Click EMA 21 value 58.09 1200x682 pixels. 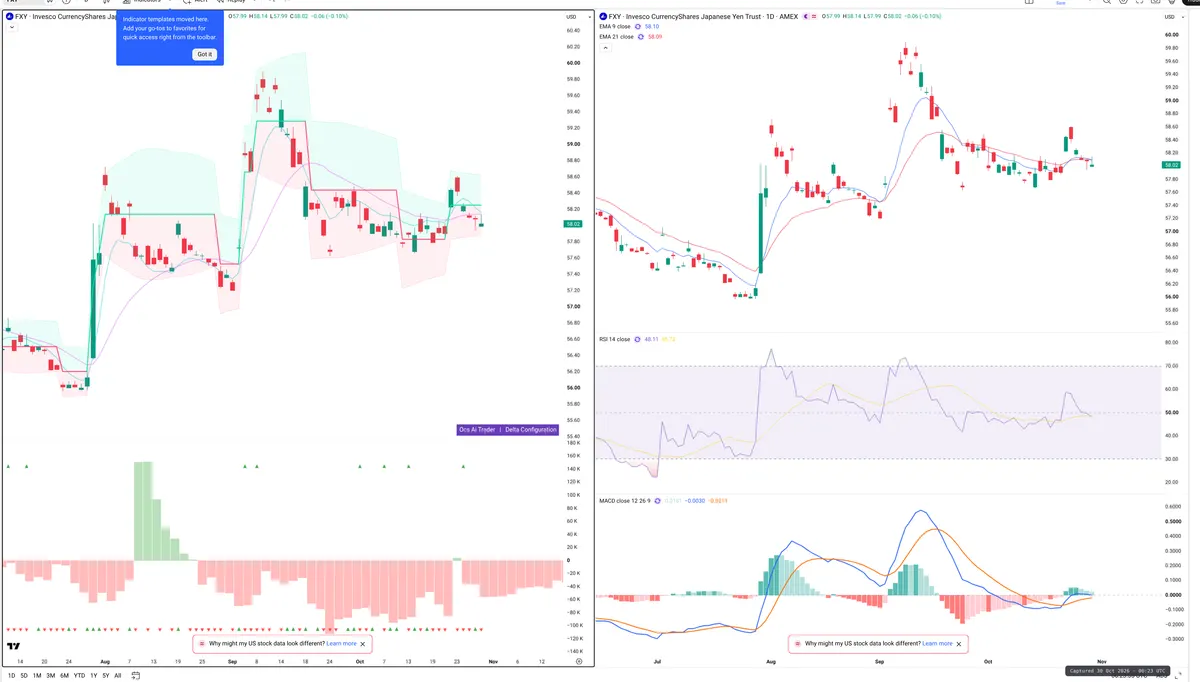(x=655, y=36)
